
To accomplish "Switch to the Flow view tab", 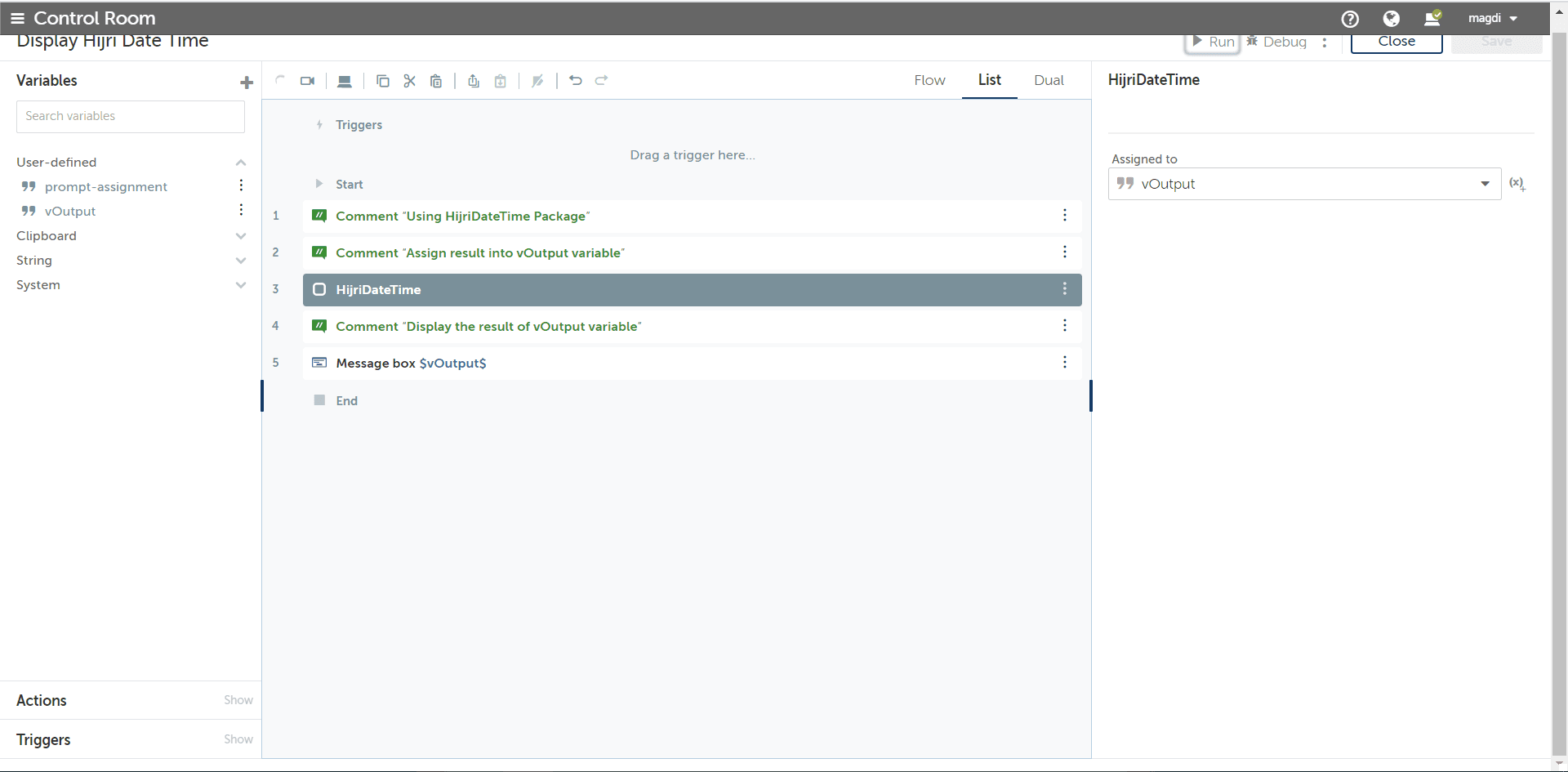I will [x=929, y=80].
